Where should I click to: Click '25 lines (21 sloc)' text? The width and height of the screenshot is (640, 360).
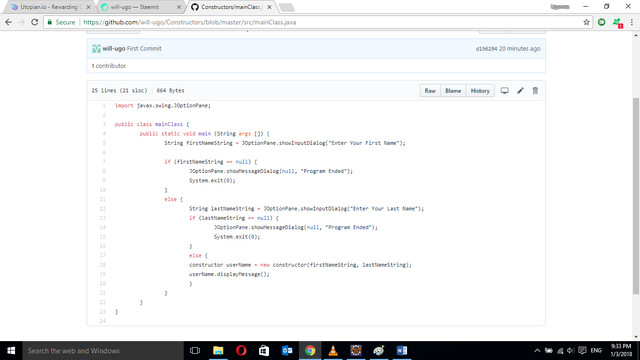(119, 91)
